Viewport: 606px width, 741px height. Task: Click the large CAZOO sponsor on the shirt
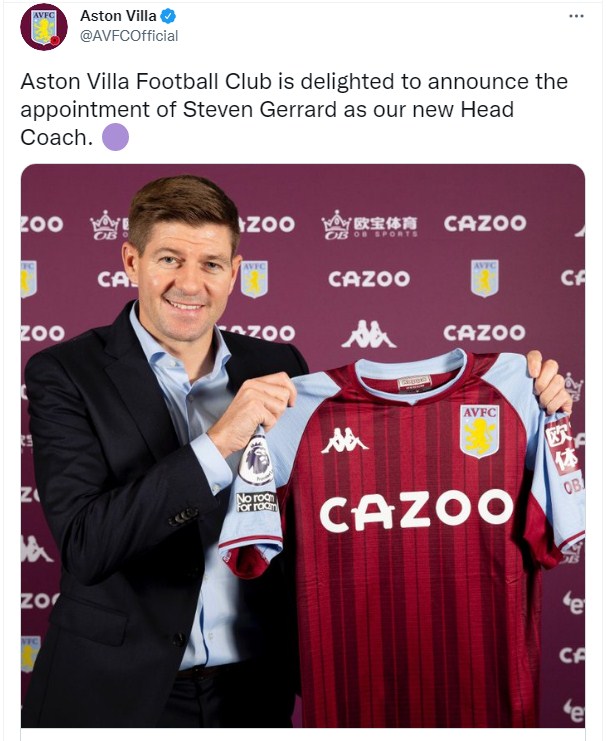click(416, 511)
